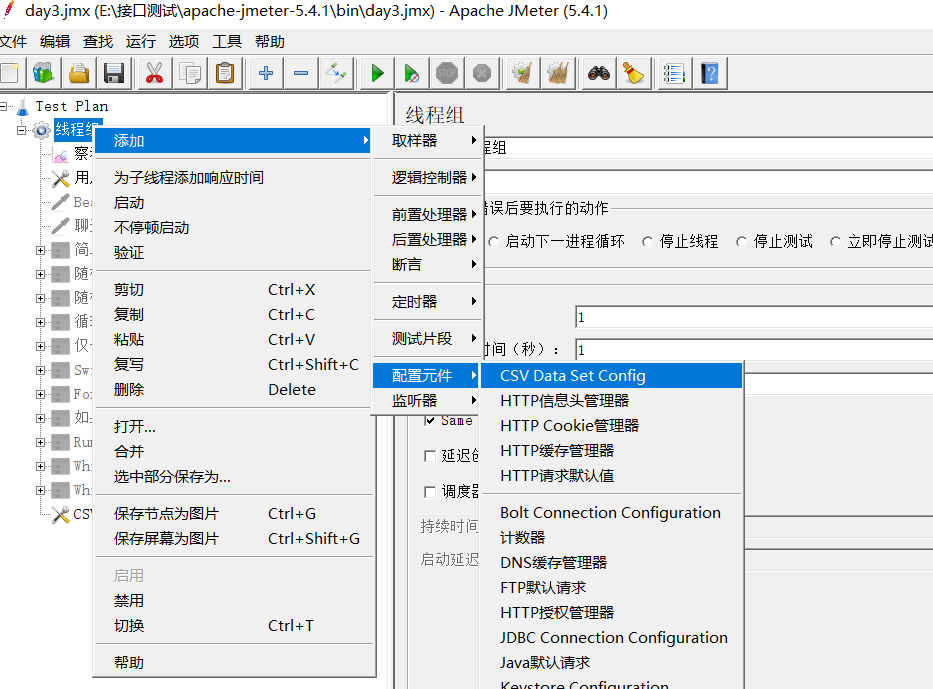Expand the Sw controller tree node
This screenshot has height=689, width=933.
[40, 370]
